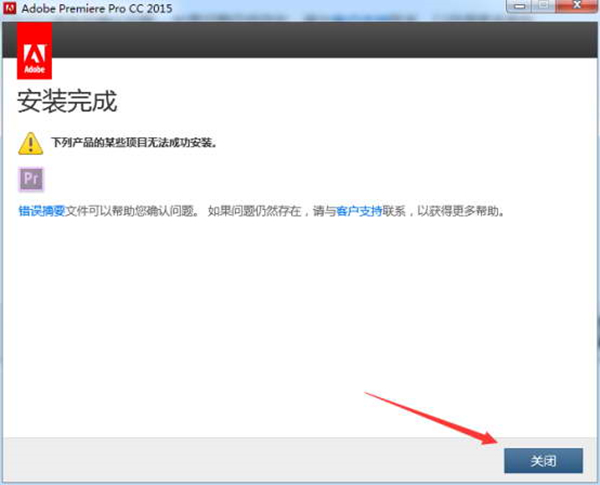Click the yellow warning triangle icon
The width and height of the screenshot is (600, 485).
click(x=31, y=144)
